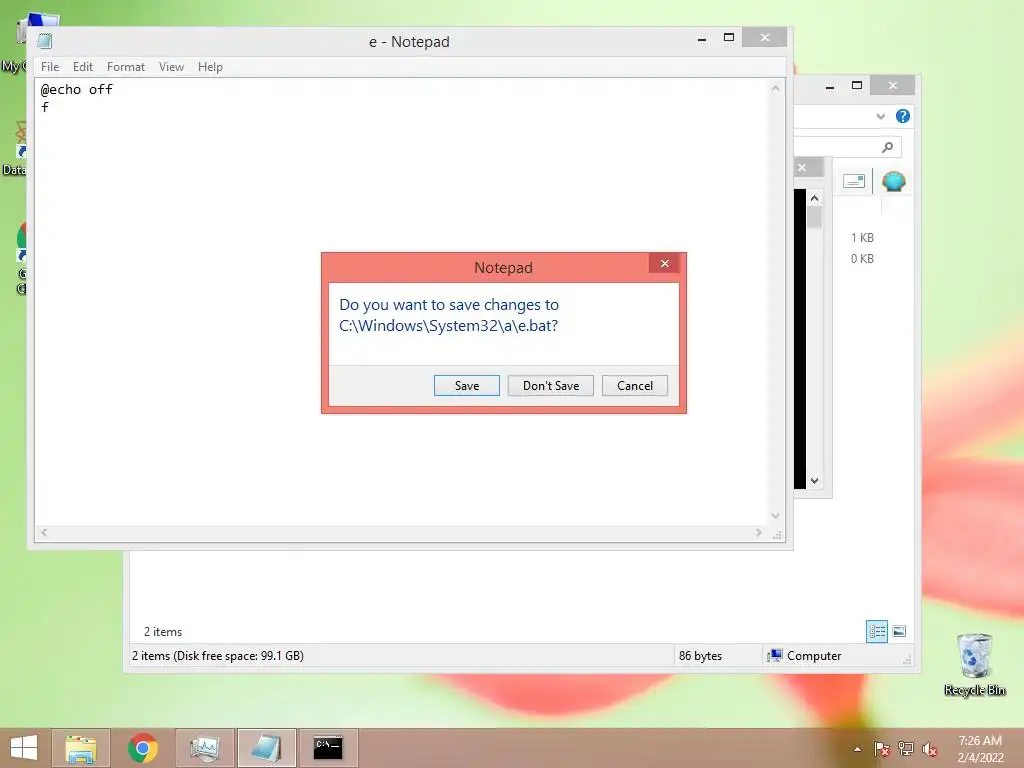Open the File menu in Notepad
The width and height of the screenshot is (1024, 768).
(x=50, y=67)
